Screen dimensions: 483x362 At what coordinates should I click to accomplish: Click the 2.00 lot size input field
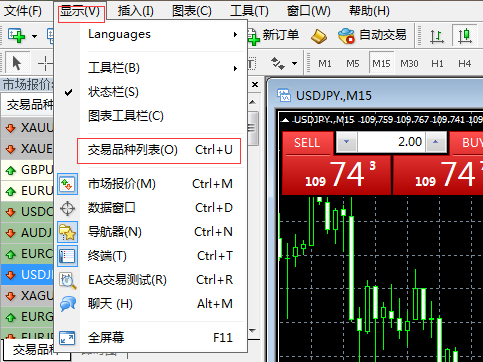tap(391, 142)
